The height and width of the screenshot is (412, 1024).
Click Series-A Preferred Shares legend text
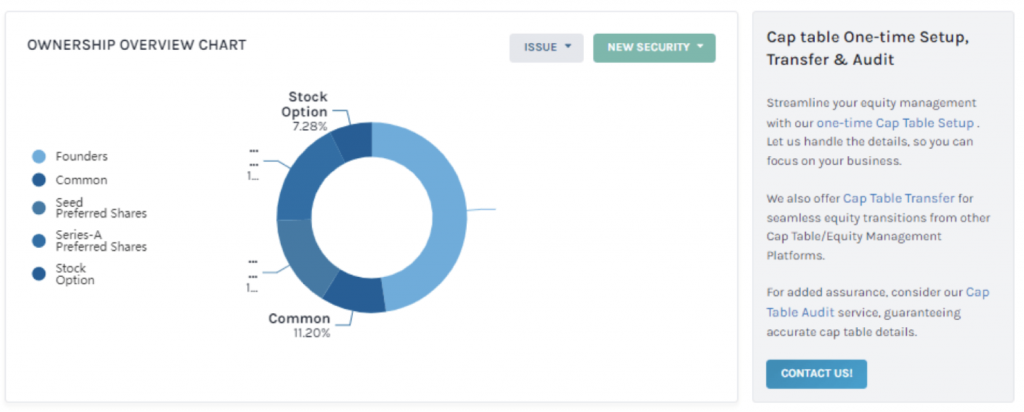101,240
